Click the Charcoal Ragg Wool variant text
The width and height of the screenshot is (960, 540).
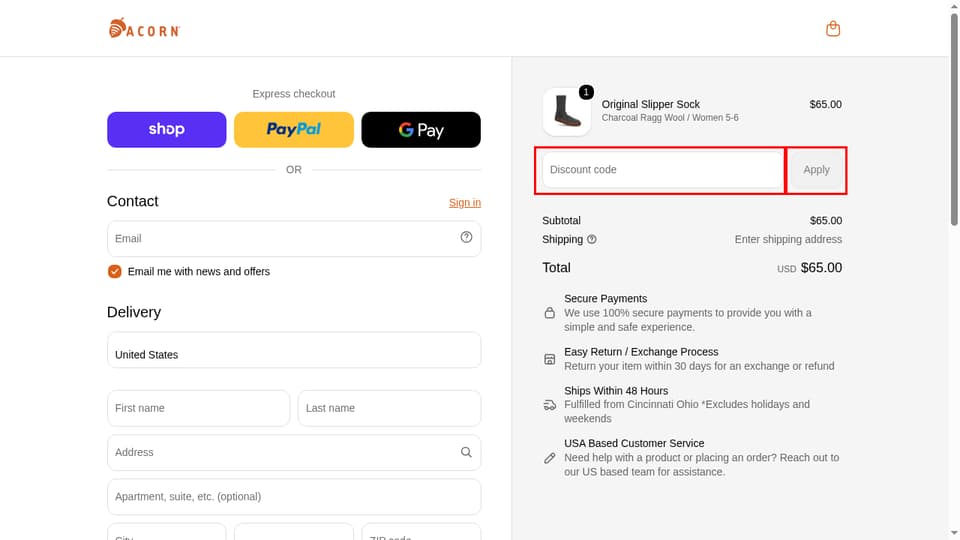670,118
